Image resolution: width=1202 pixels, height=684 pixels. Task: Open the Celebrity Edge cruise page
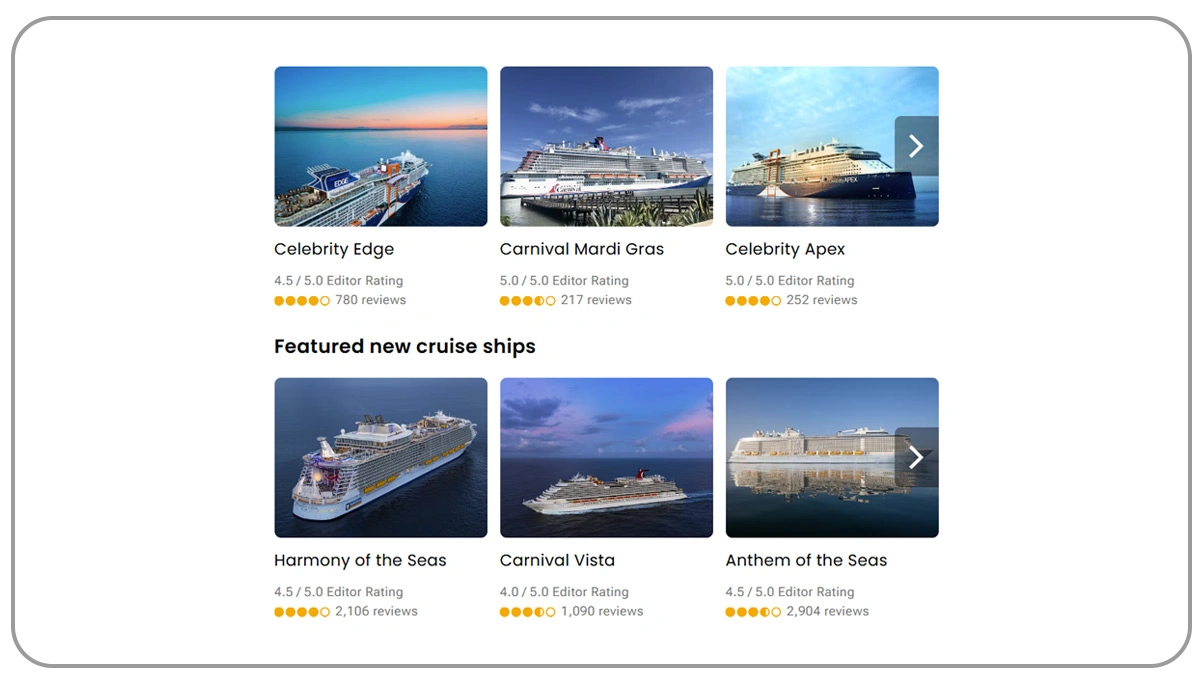coord(334,249)
